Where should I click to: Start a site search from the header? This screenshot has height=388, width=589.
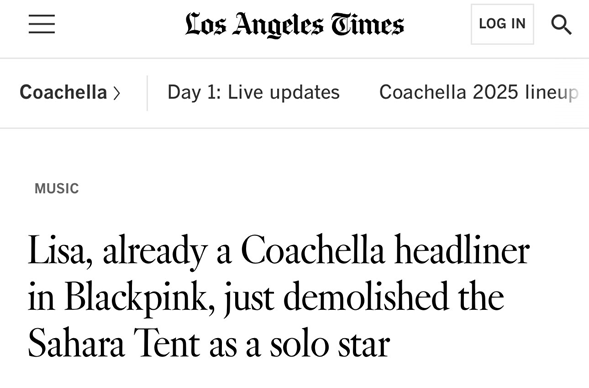click(x=561, y=24)
